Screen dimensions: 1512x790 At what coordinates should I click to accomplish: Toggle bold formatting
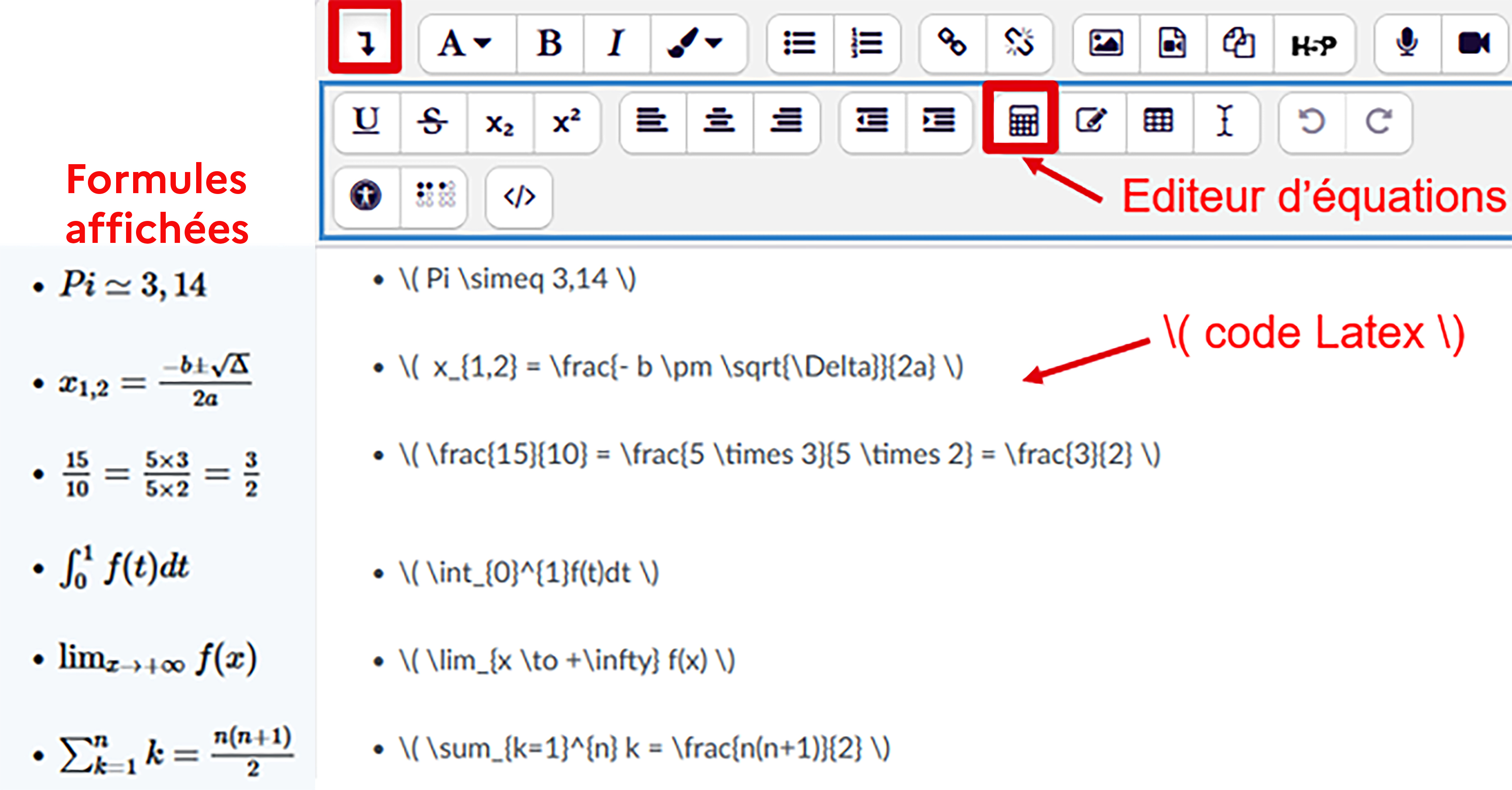click(549, 44)
